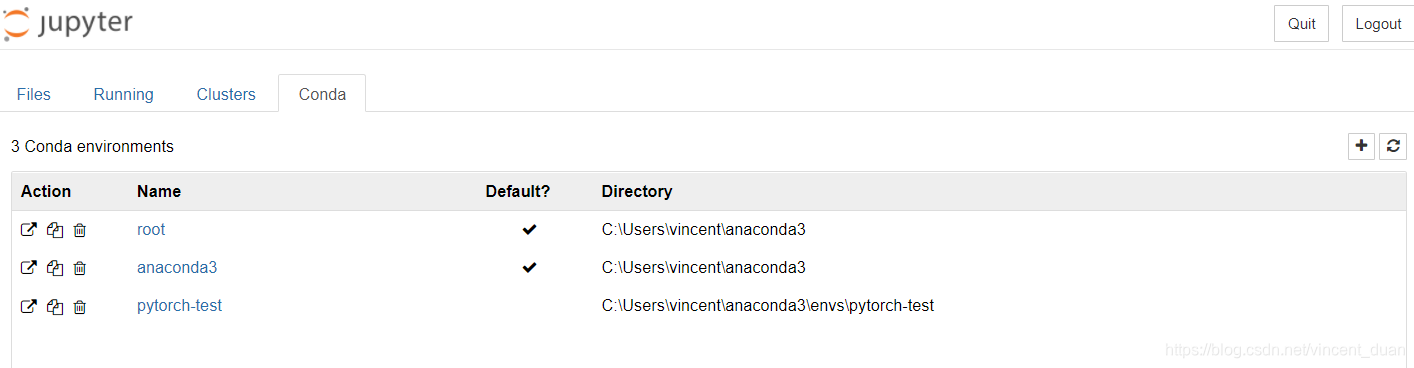Clone the pytorch-test environment
This screenshot has height=368, width=1414.
(x=55, y=306)
